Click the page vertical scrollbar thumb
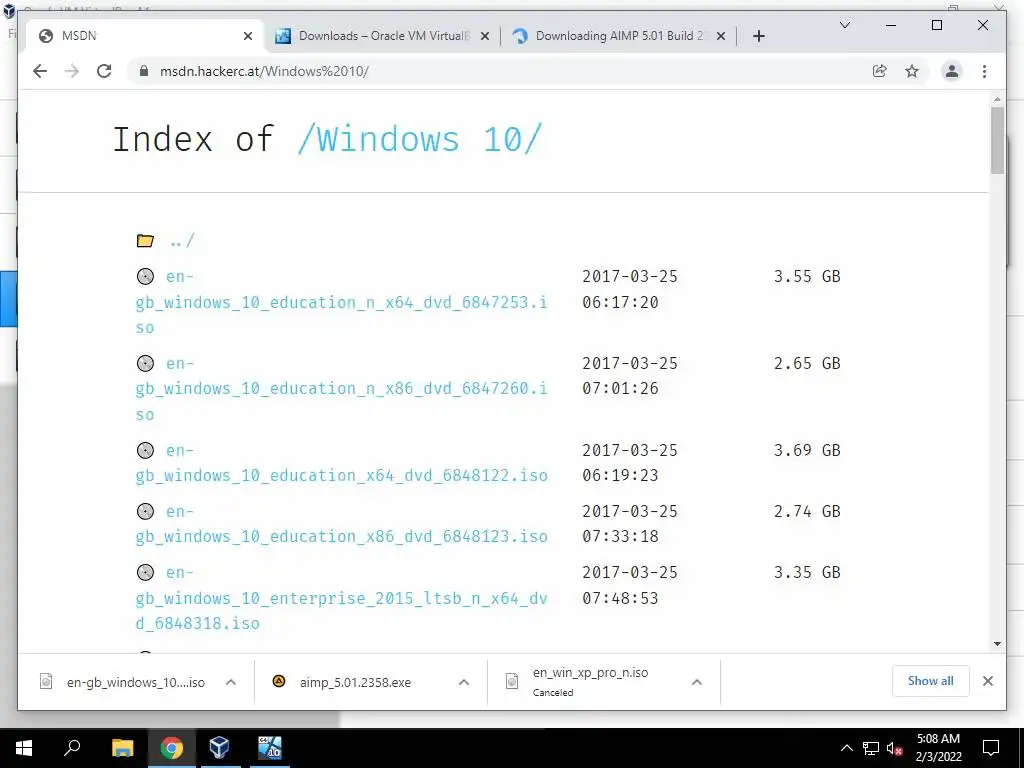Screen dimensions: 1024x768 click(997, 140)
